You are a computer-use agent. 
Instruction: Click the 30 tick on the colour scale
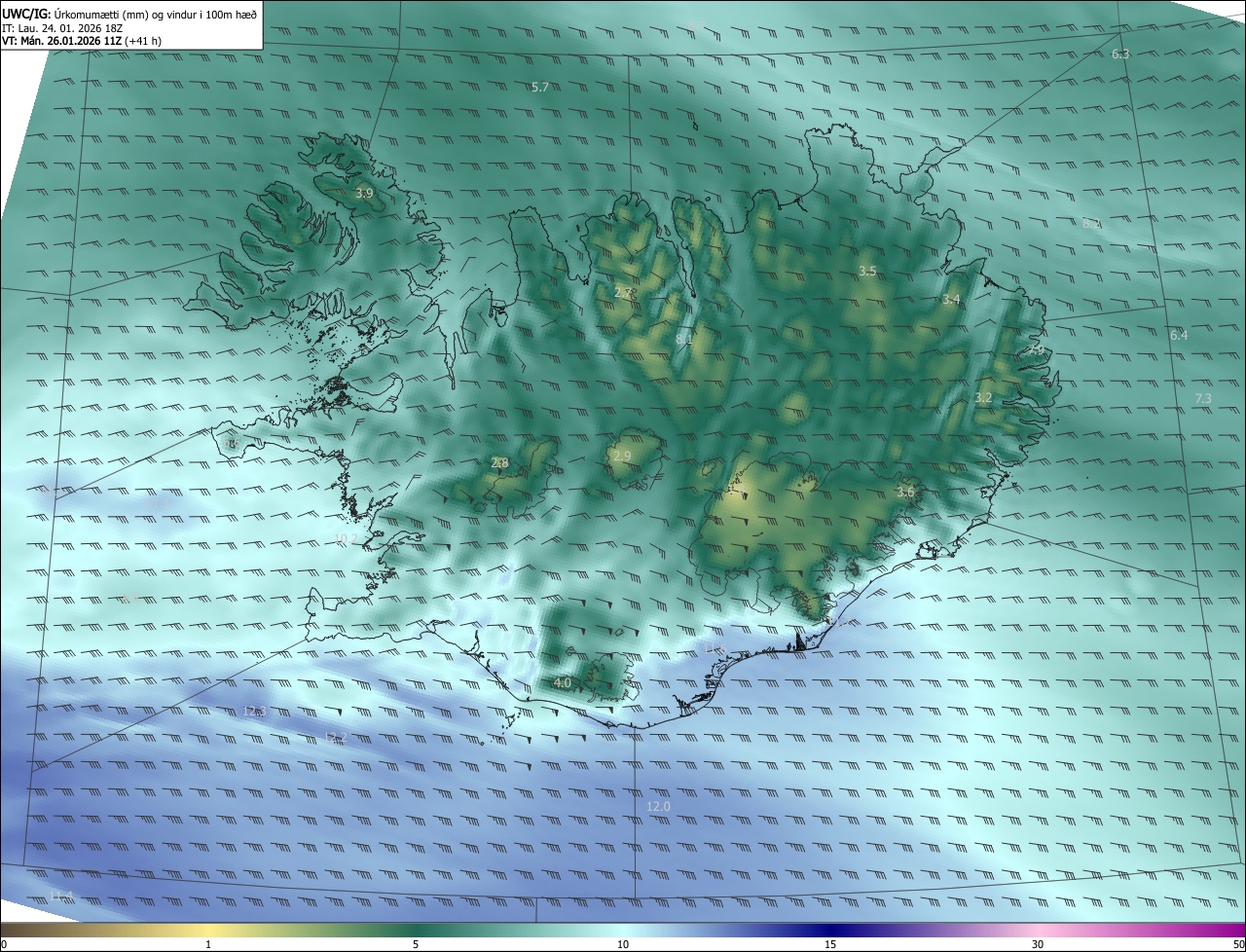1038,944
